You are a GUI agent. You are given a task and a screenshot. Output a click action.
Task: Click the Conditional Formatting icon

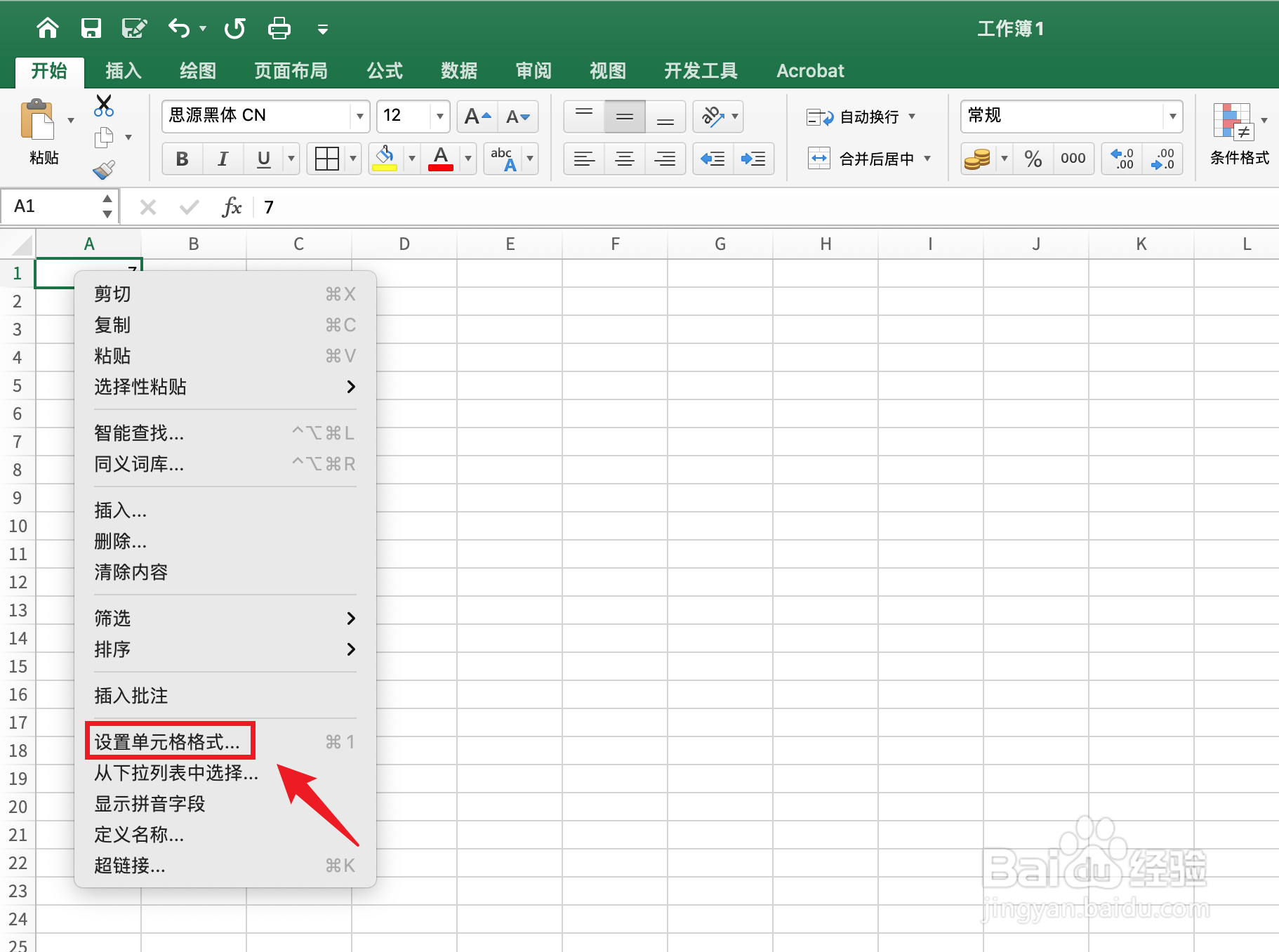[1233, 121]
